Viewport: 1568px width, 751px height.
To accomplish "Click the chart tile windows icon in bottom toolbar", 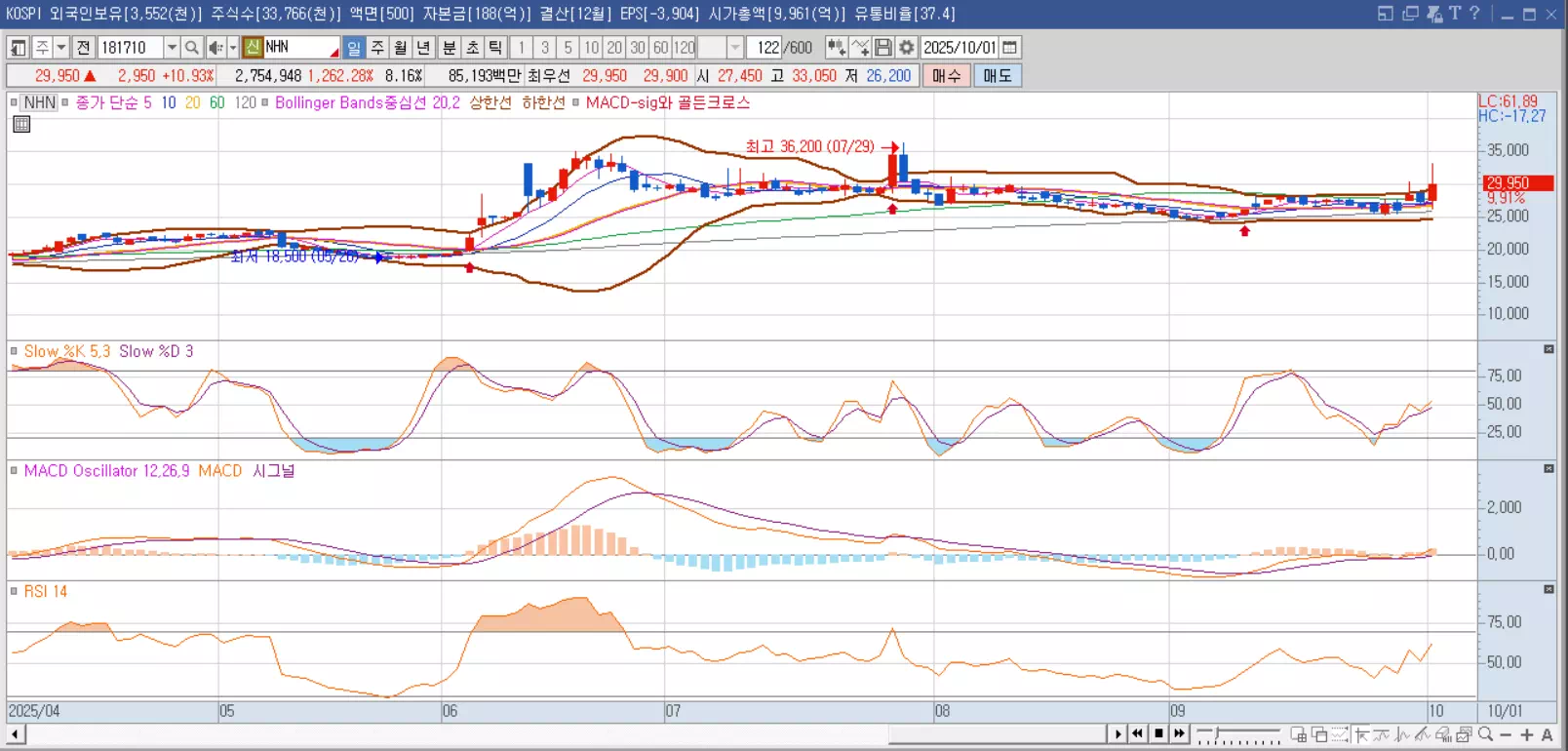I will (1299, 734).
